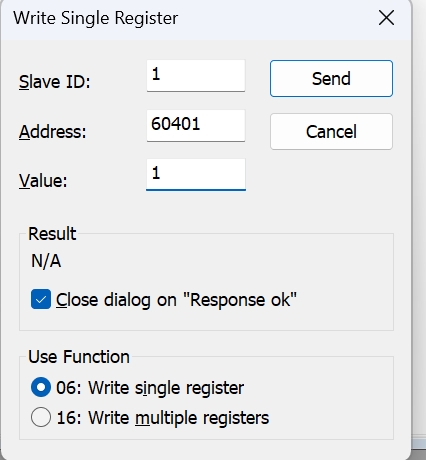Screen dimensions: 426x460
Task: Click into the Slave ID input field
Action: (196, 76)
